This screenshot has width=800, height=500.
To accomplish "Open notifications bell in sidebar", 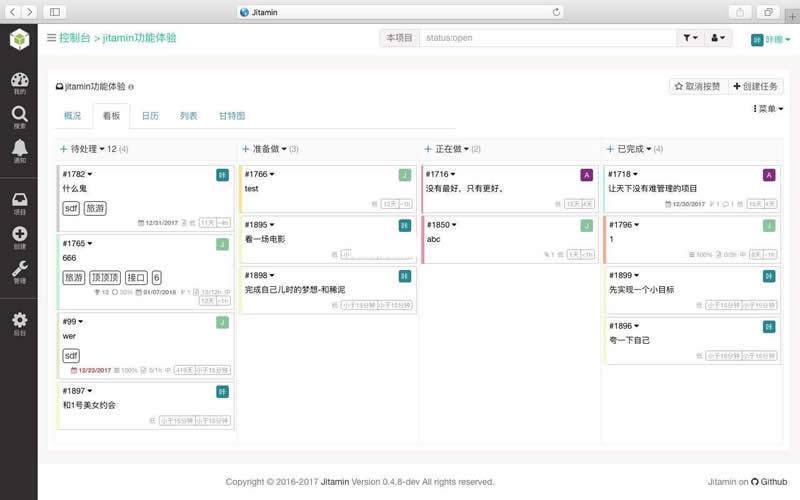I will tap(19, 150).
